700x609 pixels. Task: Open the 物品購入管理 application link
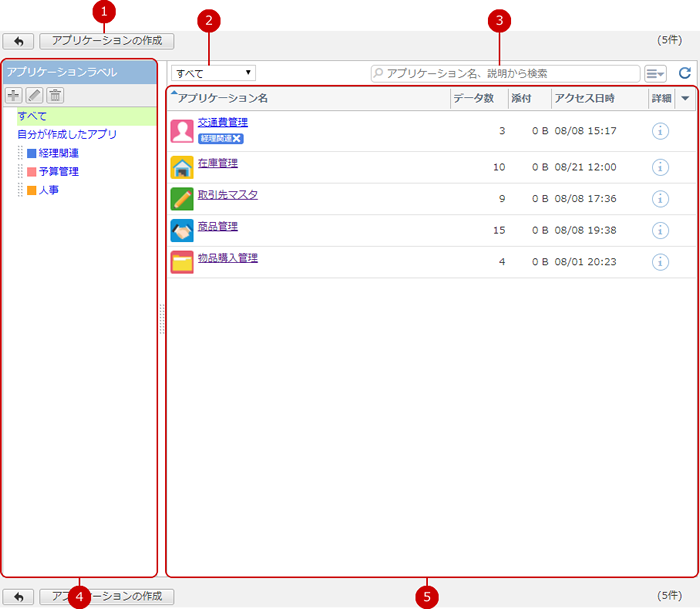click(x=228, y=258)
